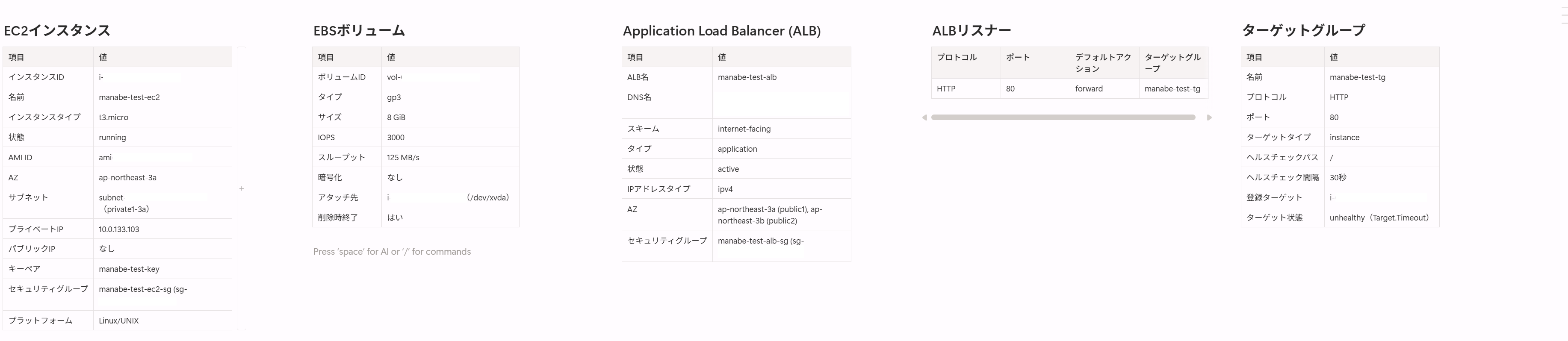
Task: Click the left scroll arrow under ALBリスナー table
Action: (926, 117)
